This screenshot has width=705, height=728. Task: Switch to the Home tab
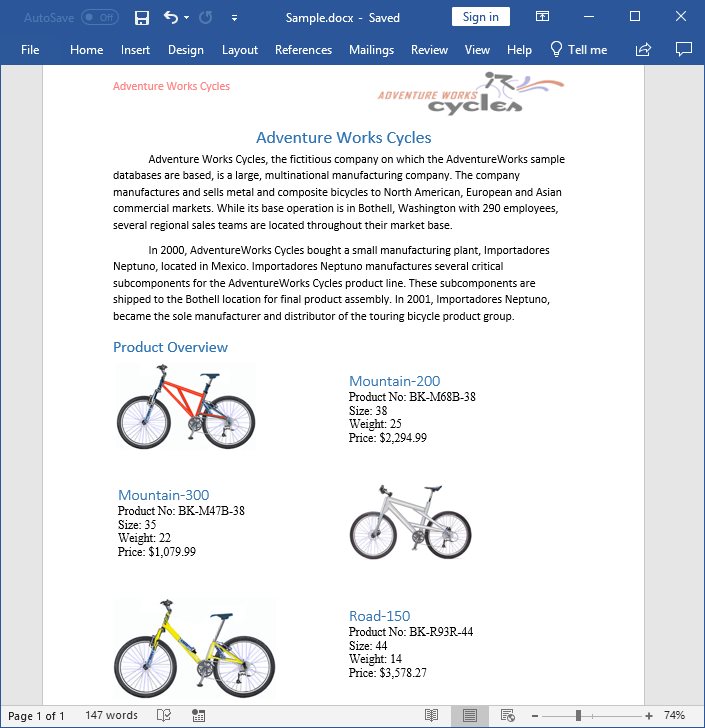(x=86, y=50)
